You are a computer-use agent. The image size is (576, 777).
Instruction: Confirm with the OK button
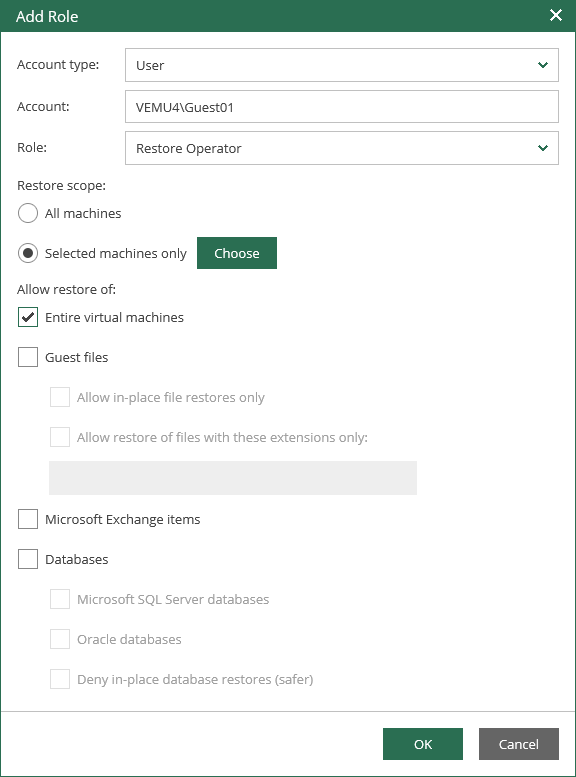pos(423,744)
